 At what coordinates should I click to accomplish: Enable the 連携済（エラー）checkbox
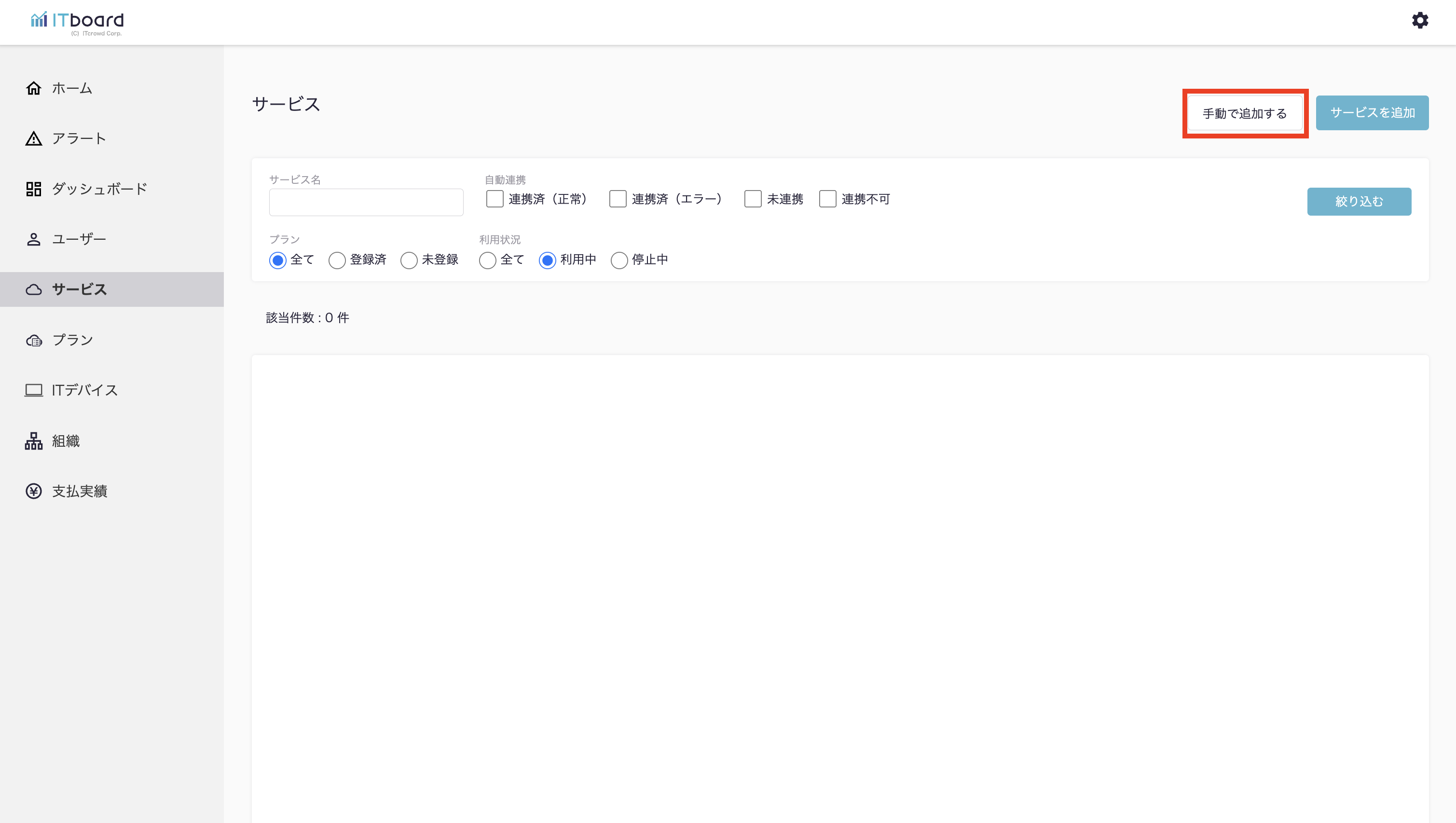pyautogui.click(x=618, y=199)
